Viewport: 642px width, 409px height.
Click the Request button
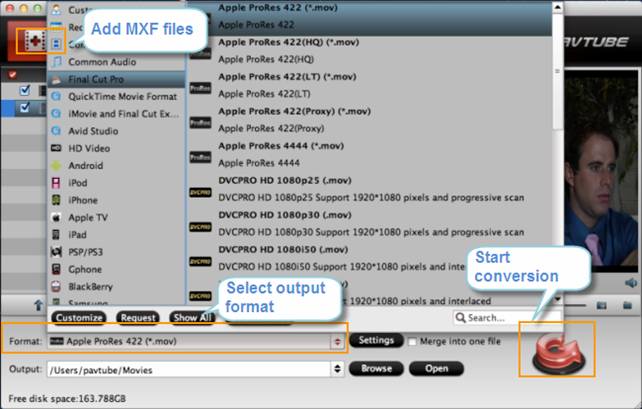point(138,318)
